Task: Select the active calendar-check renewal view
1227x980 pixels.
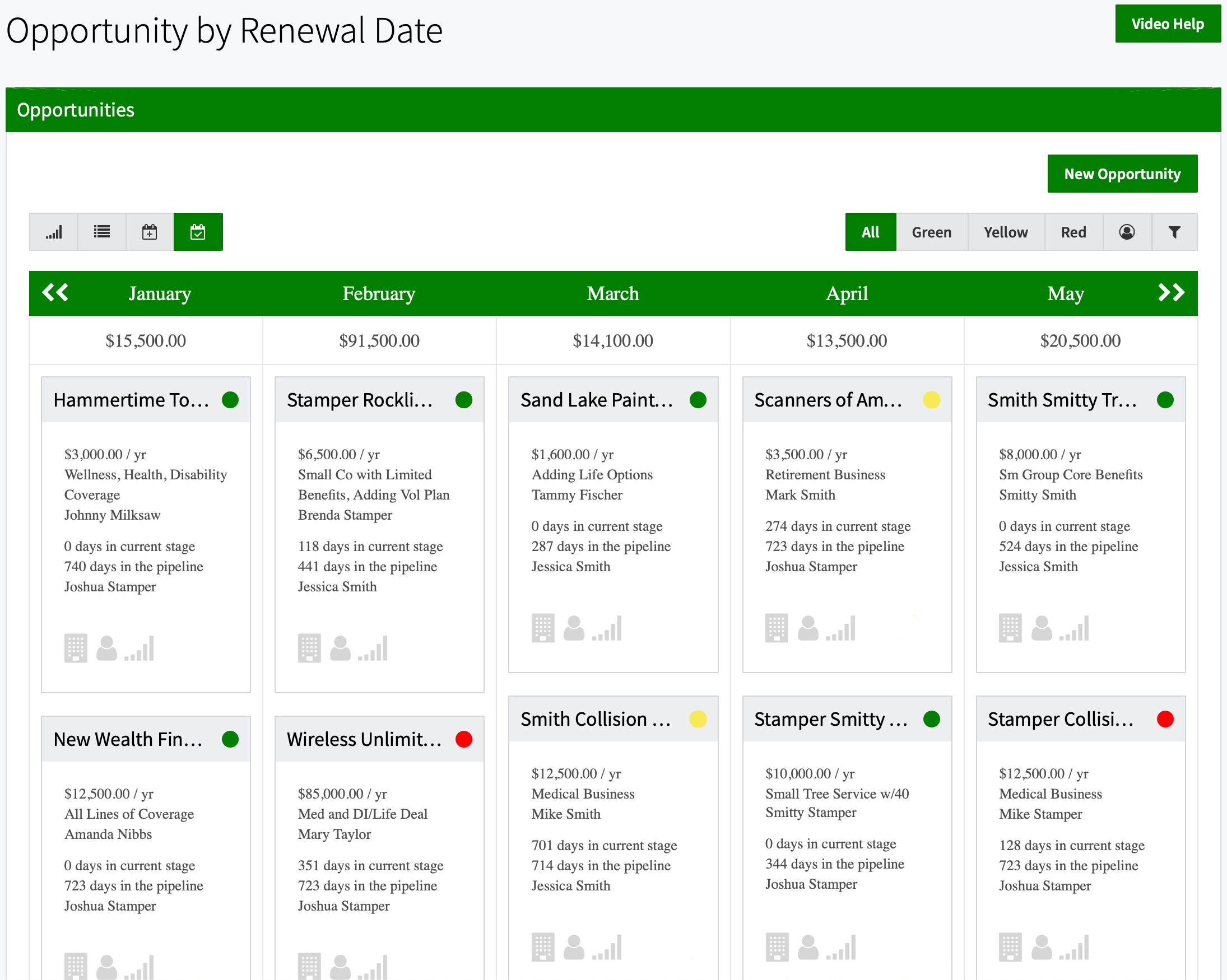Action: click(198, 232)
